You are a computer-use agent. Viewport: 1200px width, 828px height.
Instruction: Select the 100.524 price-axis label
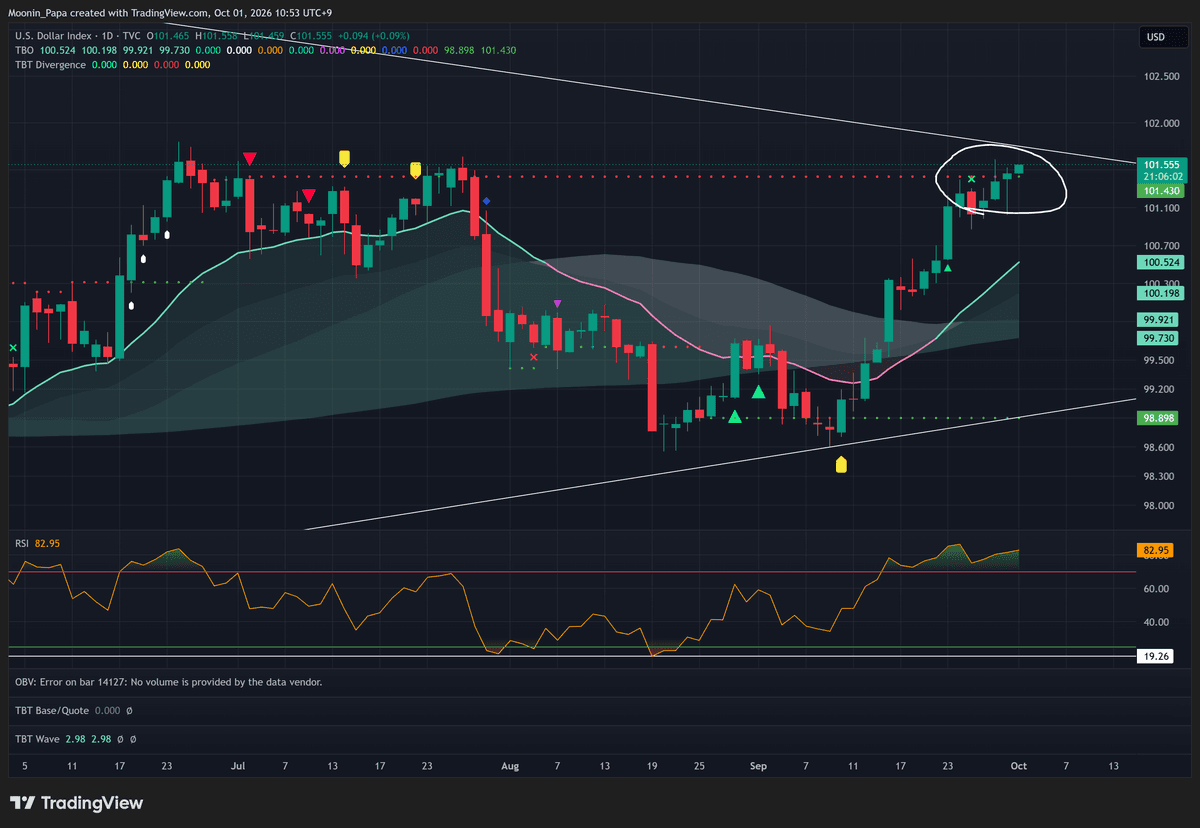[1160, 262]
